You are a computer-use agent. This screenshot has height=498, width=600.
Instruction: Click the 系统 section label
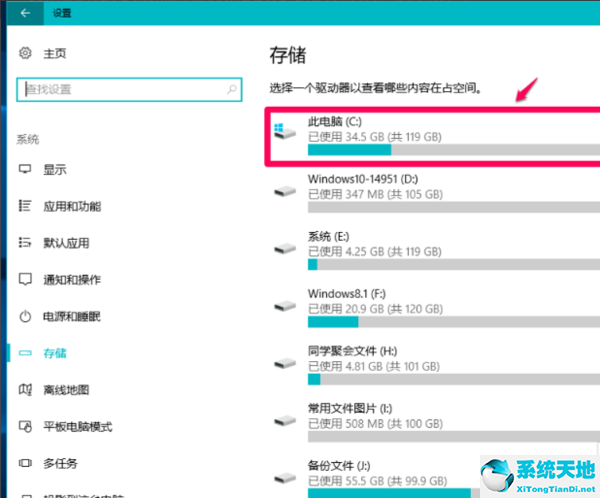pos(28,139)
